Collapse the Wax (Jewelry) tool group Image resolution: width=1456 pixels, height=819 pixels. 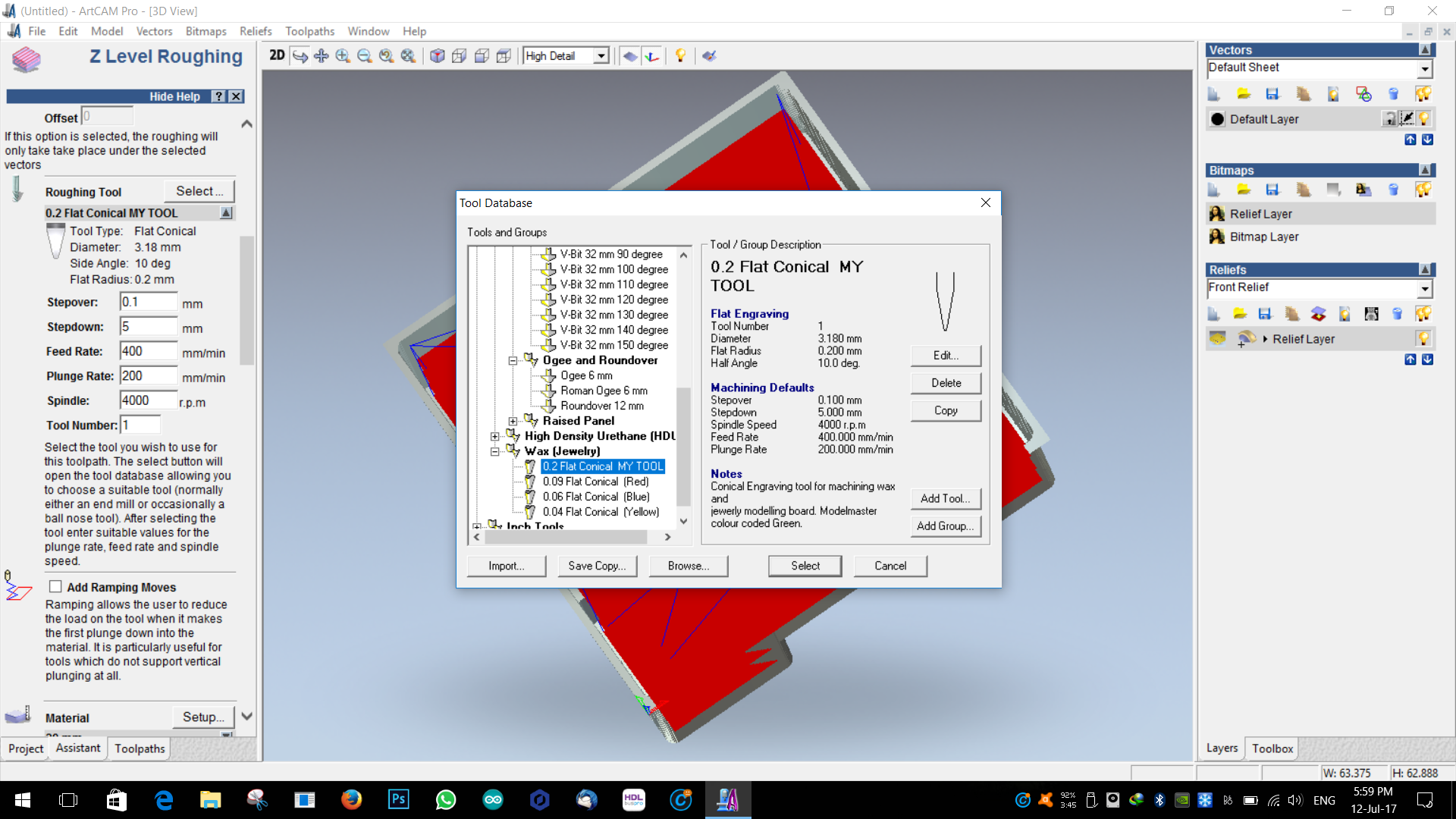click(x=494, y=451)
